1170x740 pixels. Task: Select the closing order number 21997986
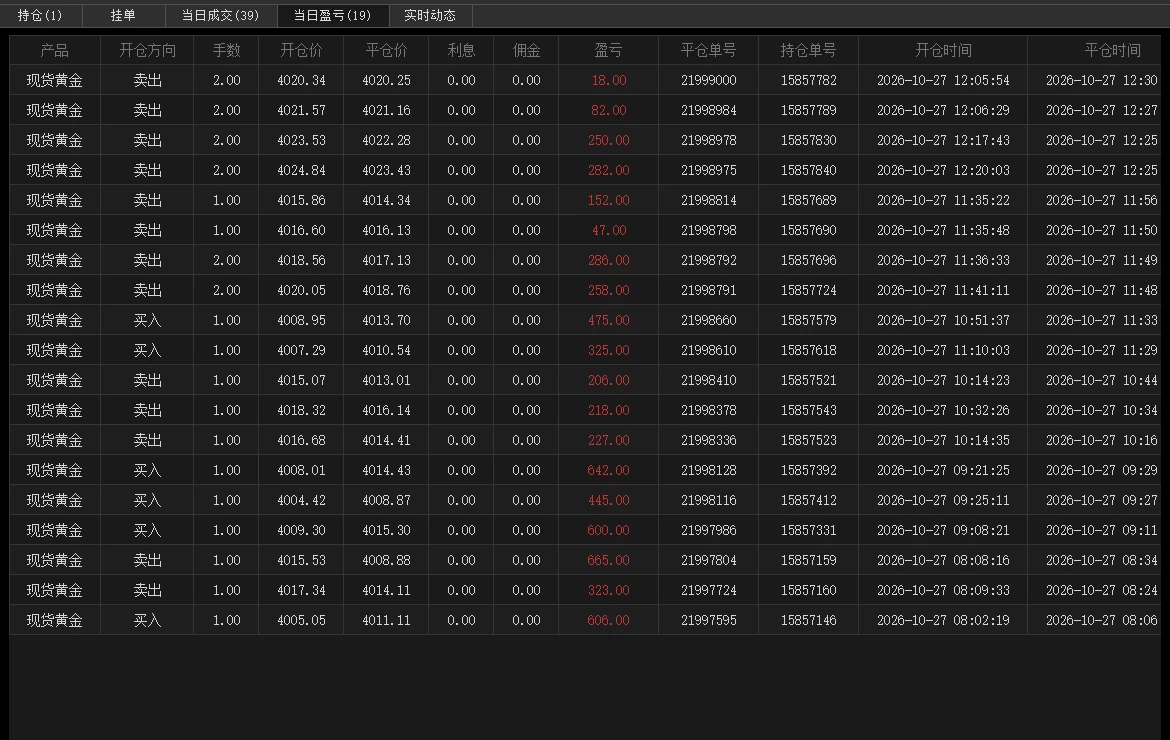point(708,530)
